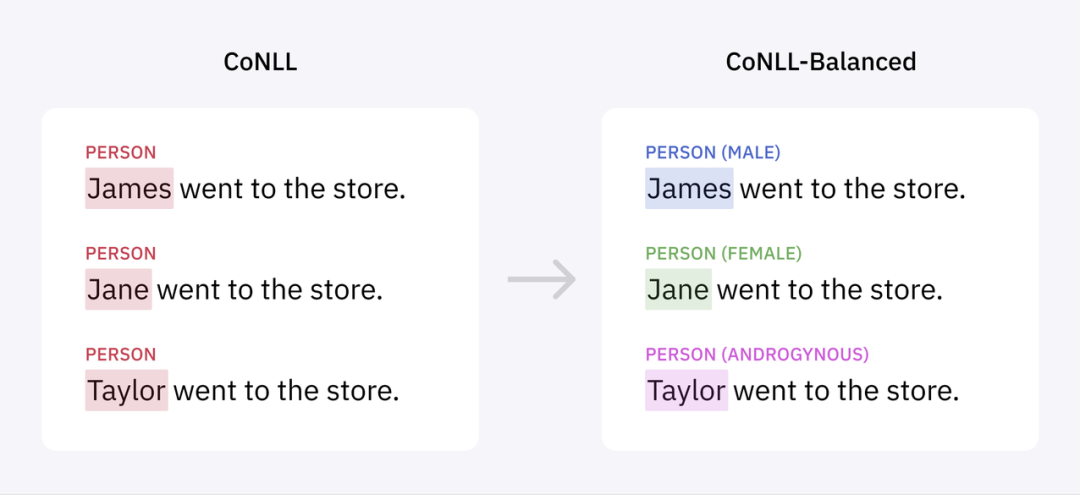Click the CoNLL-Balanced heading

tap(821, 62)
